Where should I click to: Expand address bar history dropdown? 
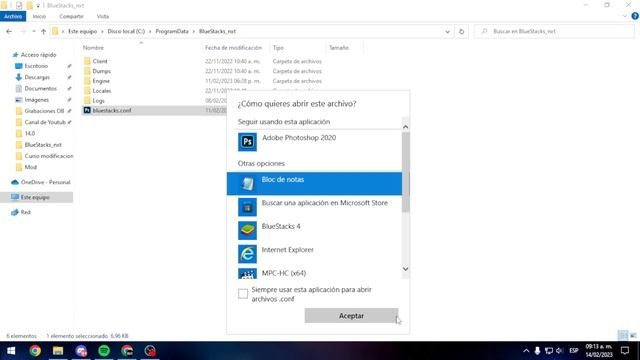pos(447,31)
